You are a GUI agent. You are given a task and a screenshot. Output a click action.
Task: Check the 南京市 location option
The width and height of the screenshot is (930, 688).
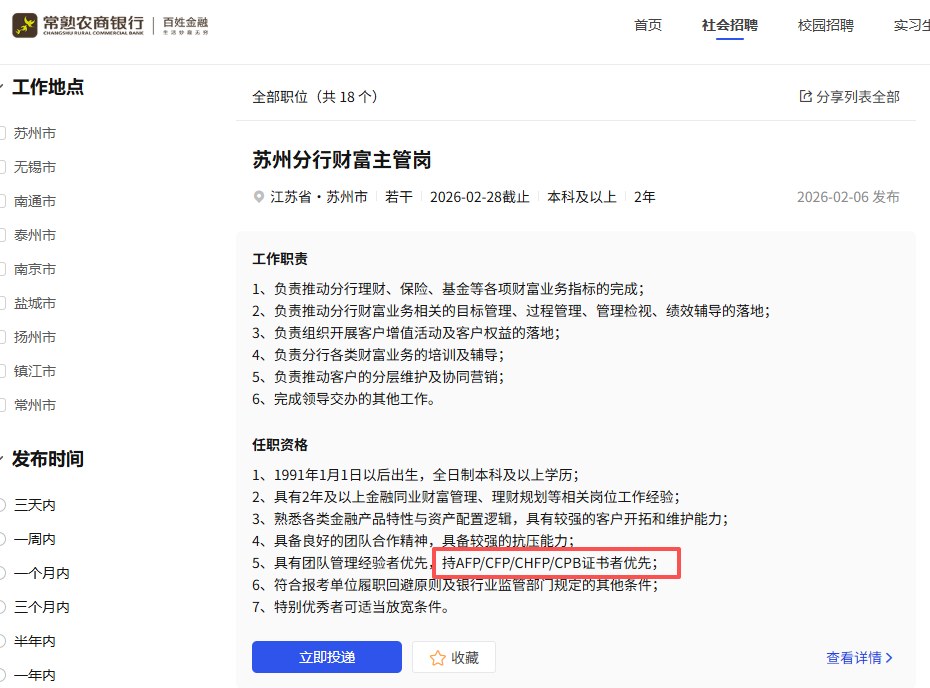[2, 269]
